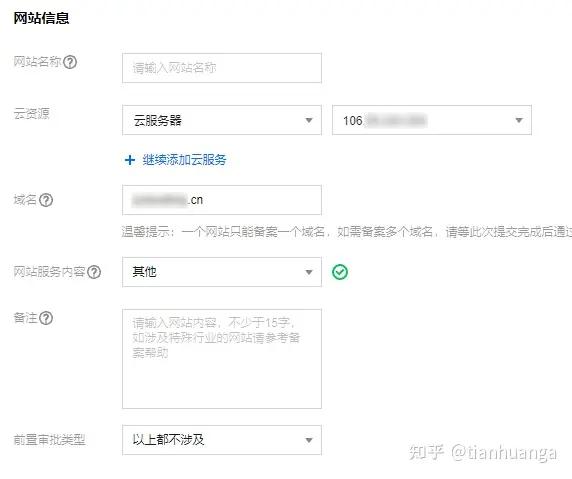Image resolution: width=572 pixels, height=479 pixels.
Task: Expand 前置审批类型 dropdown 以上都不涉及
Action: 222,440
